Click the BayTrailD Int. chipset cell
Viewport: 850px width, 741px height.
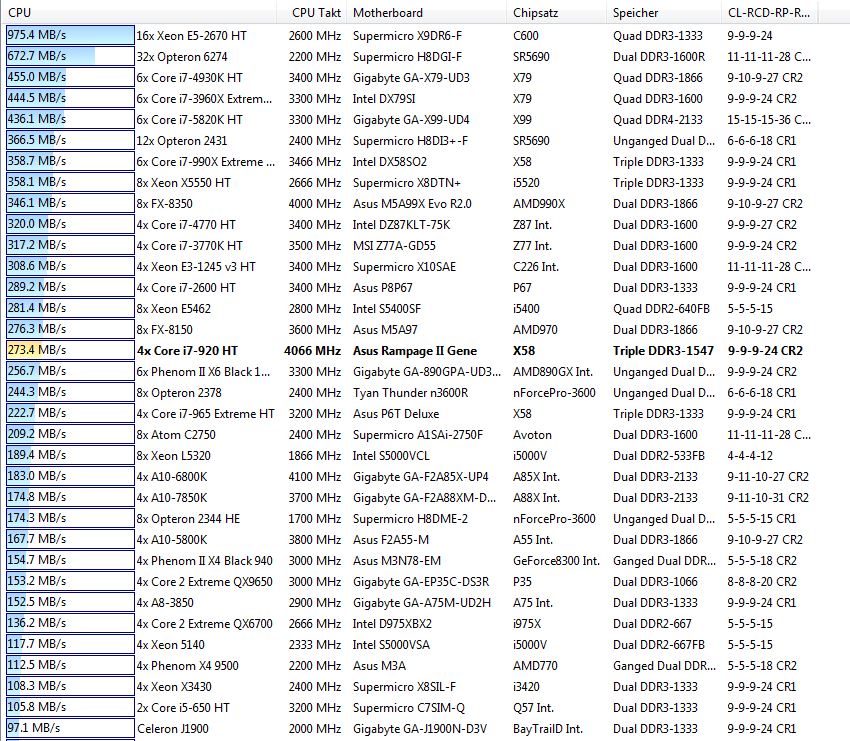tap(548, 729)
